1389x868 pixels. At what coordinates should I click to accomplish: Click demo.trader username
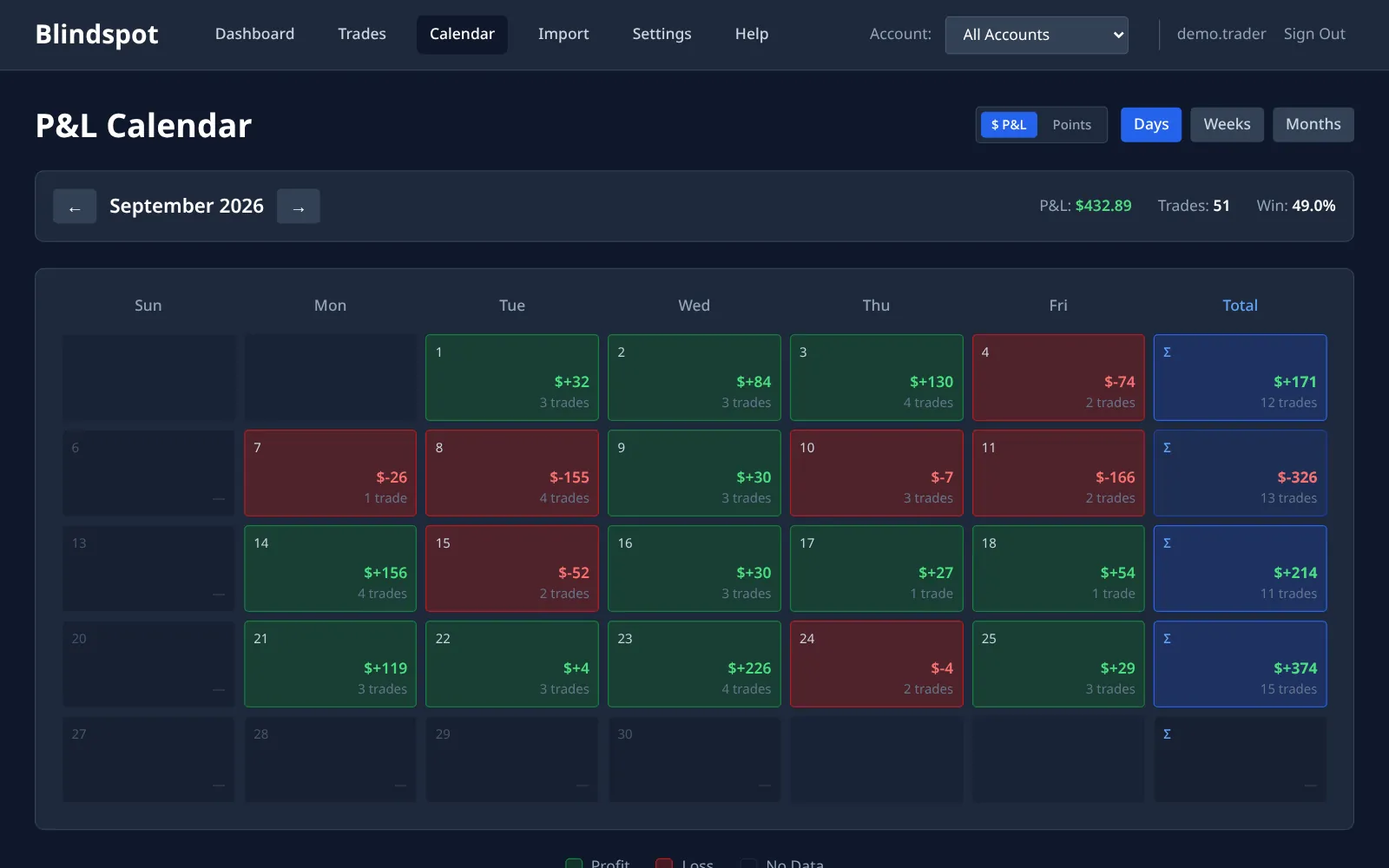click(1221, 35)
